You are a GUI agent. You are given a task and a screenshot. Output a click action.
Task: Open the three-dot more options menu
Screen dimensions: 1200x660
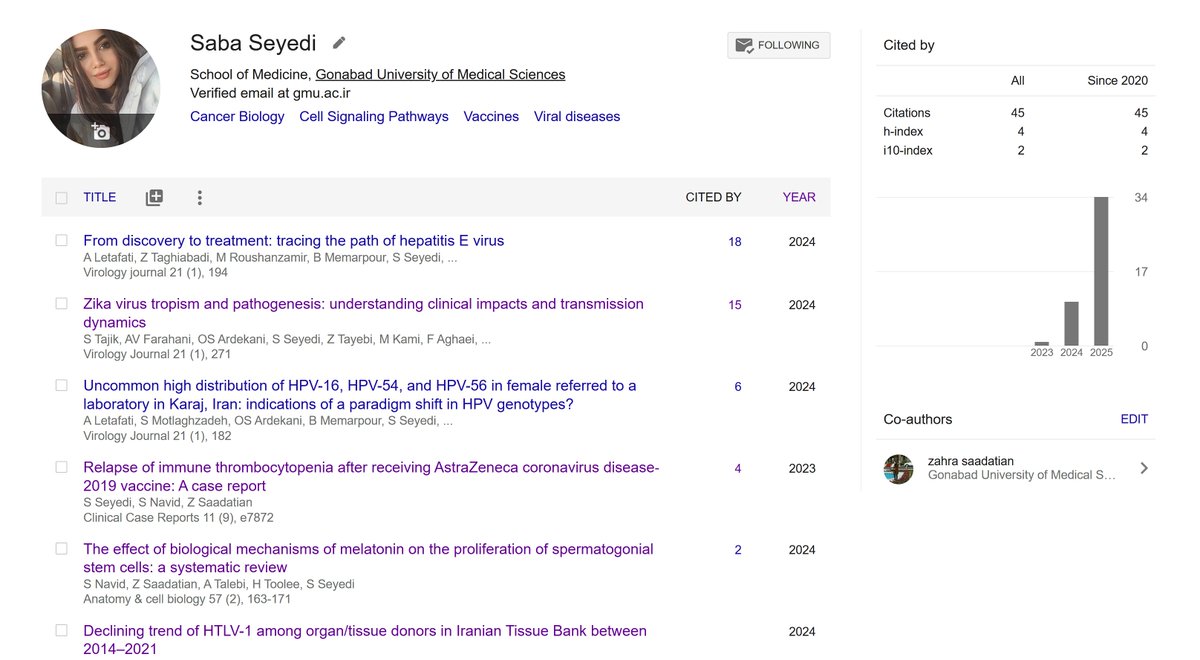coord(200,198)
